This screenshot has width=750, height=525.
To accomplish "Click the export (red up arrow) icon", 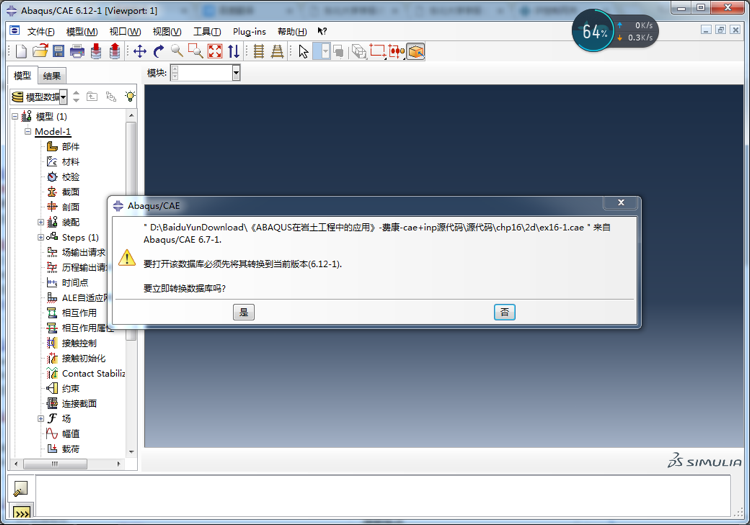I will click(x=115, y=51).
